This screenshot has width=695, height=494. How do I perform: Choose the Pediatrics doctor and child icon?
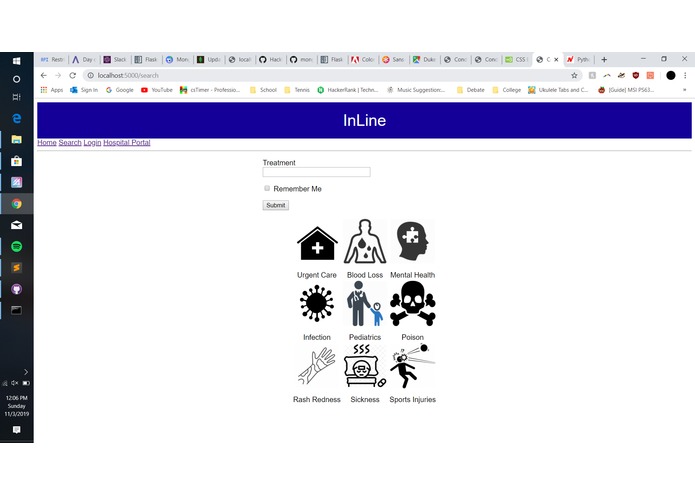[x=365, y=303]
